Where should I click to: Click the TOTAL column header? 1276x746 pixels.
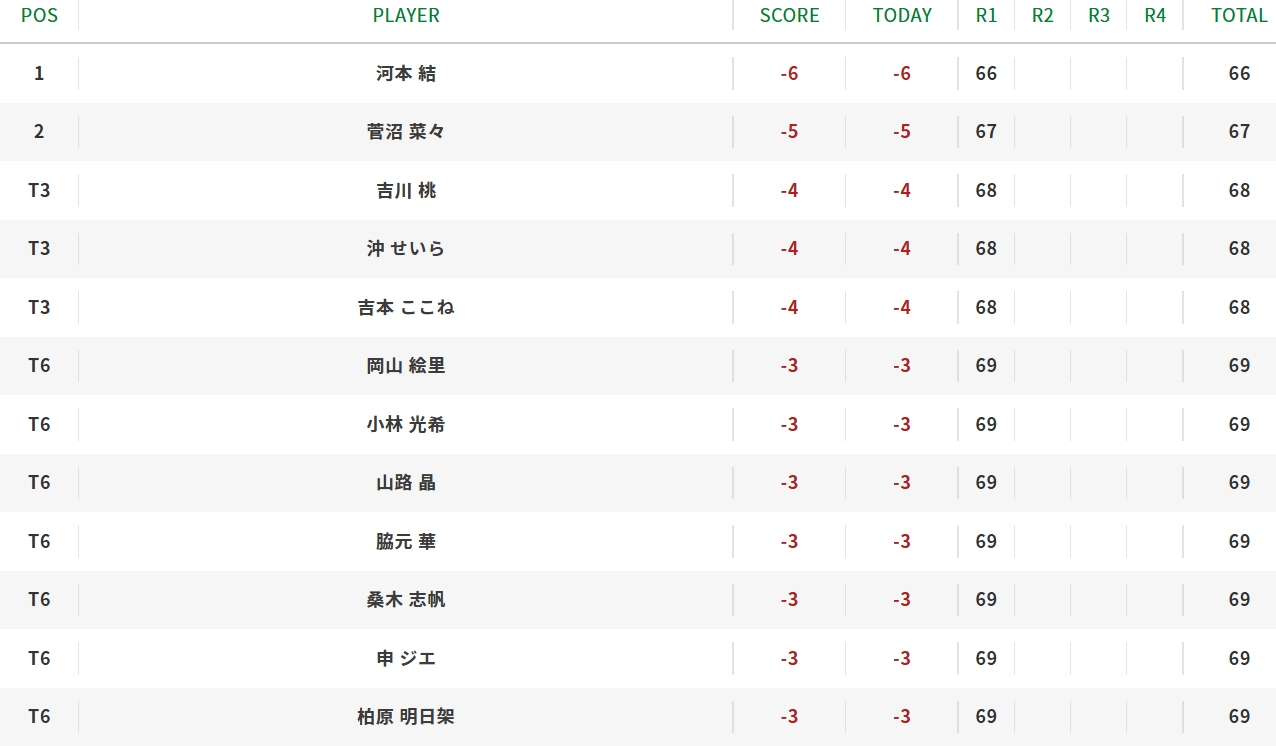pos(1239,15)
